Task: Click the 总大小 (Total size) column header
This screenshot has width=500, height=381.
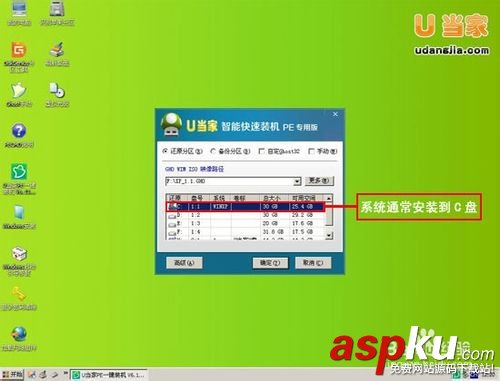Action: 274,198
